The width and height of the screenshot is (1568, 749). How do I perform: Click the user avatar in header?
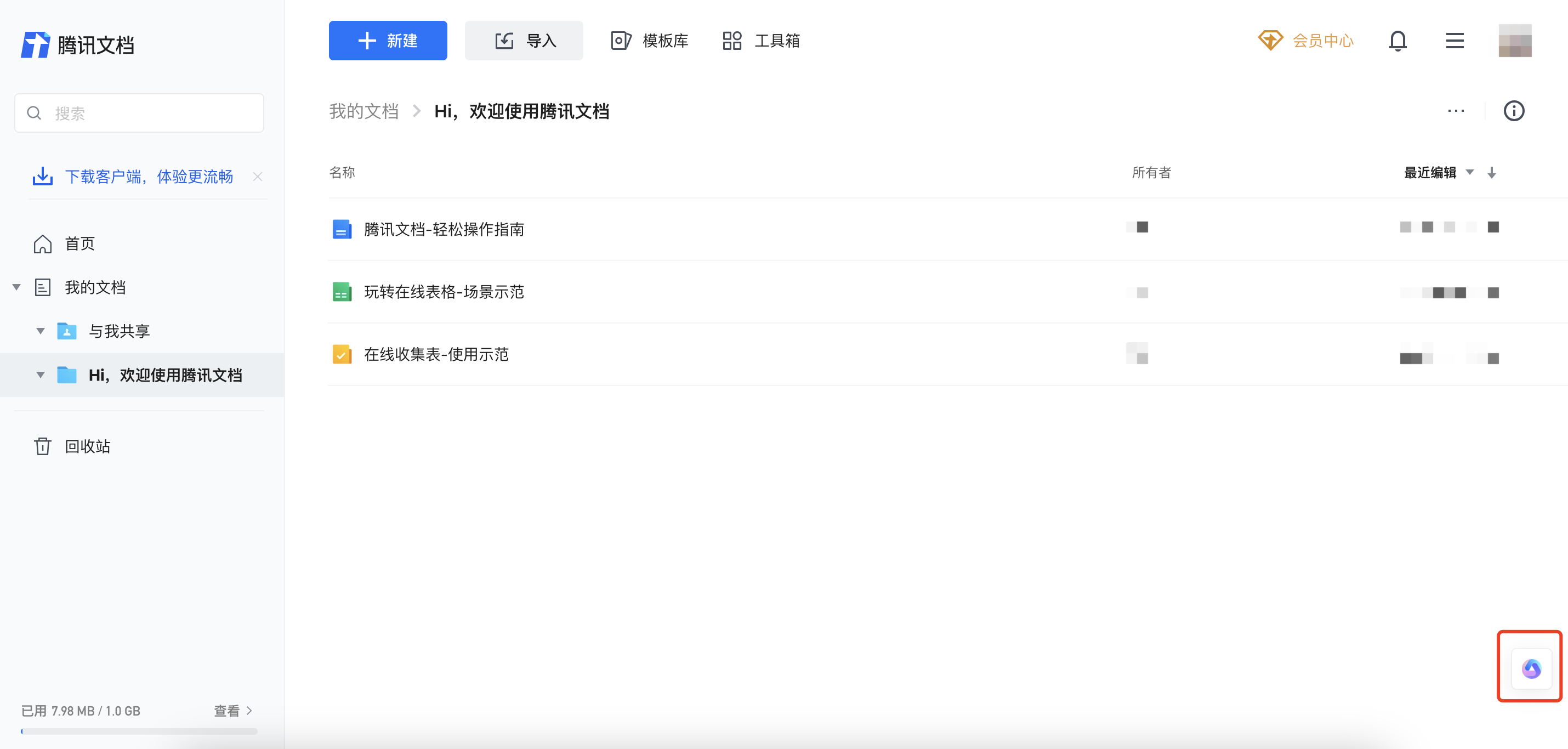click(1514, 41)
